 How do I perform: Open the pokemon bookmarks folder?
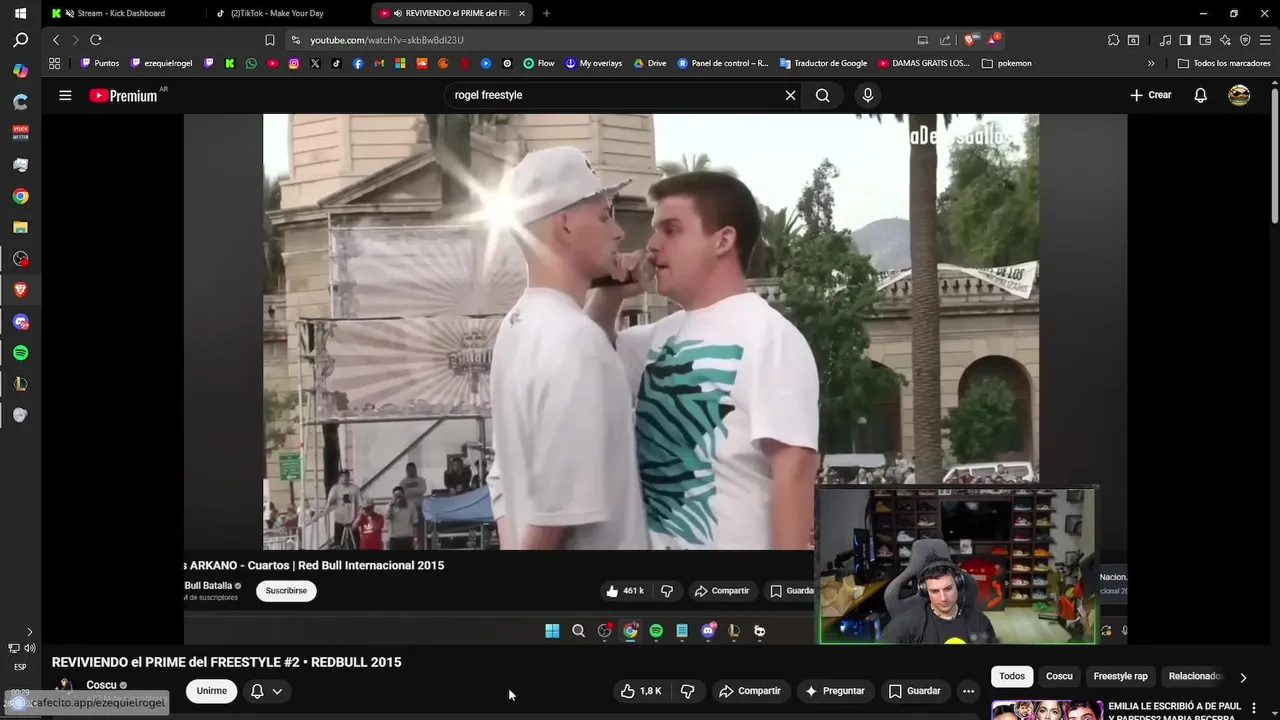pos(1006,63)
